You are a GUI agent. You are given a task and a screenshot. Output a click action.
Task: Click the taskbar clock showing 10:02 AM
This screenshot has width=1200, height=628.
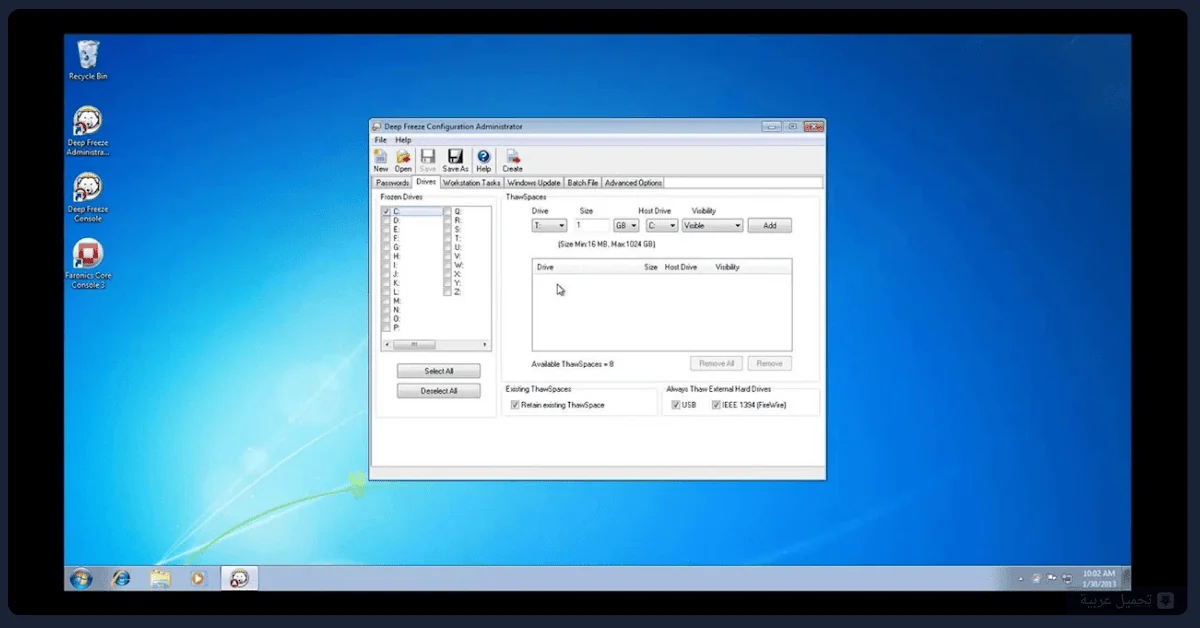1099,578
